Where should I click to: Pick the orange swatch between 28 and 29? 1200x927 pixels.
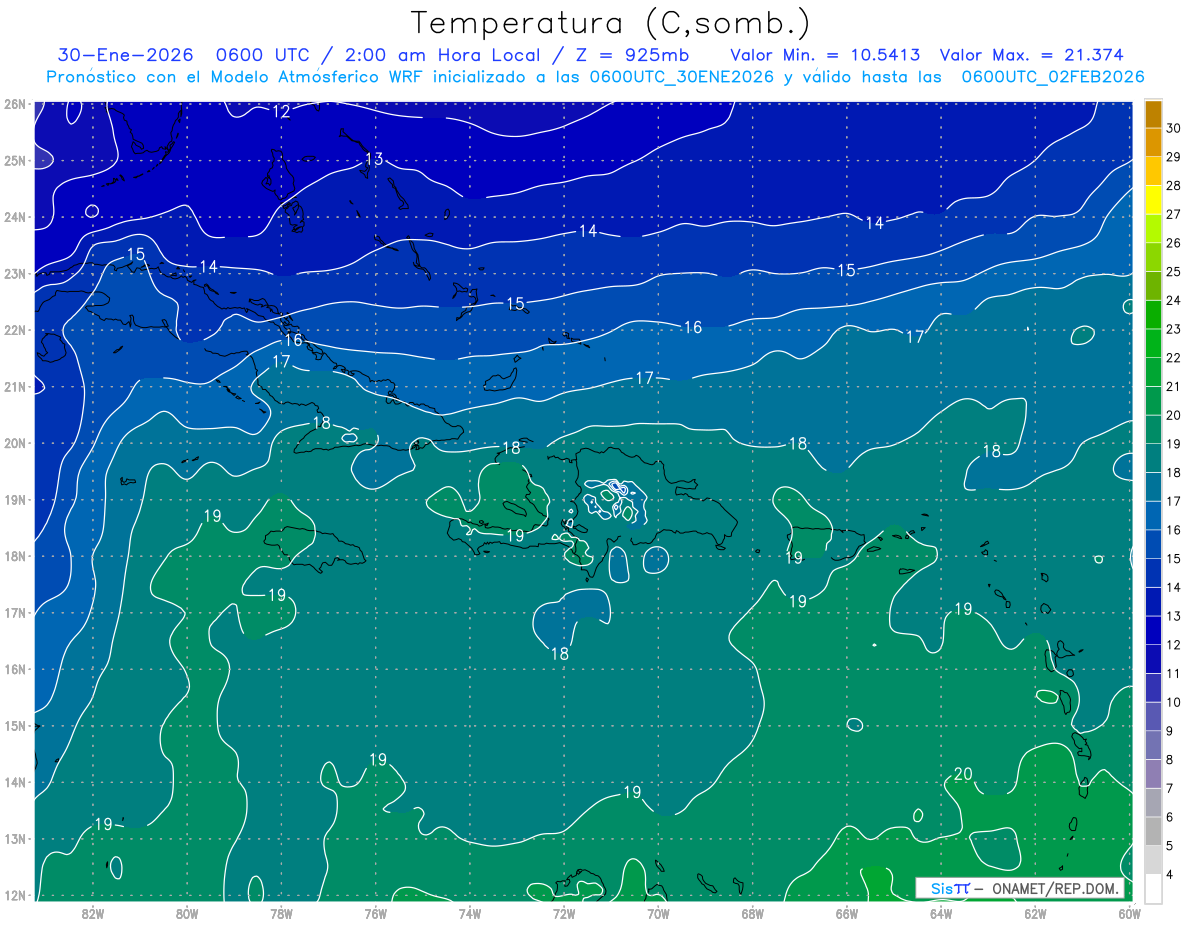(x=1153, y=171)
